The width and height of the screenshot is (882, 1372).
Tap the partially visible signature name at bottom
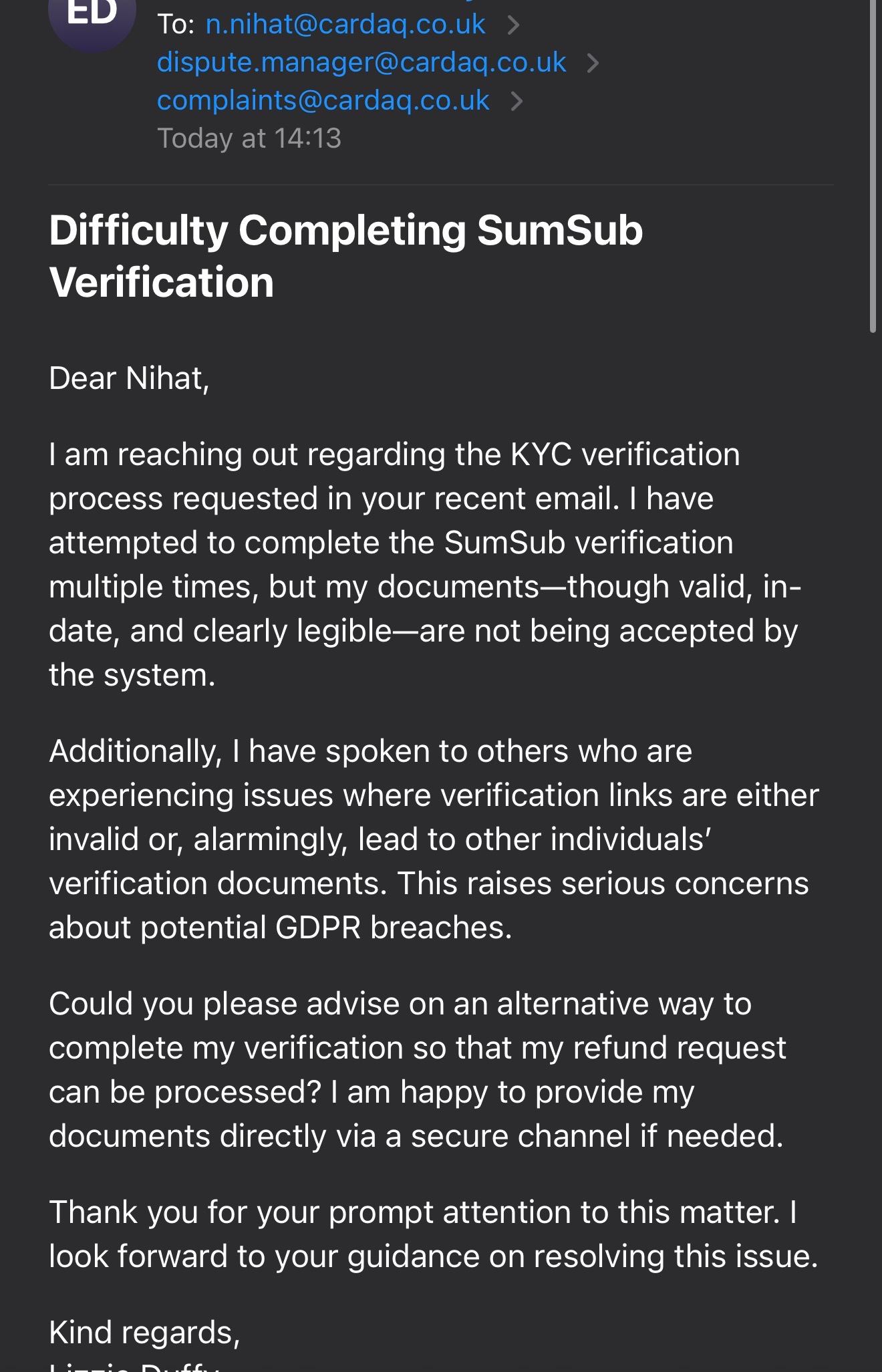pos(134,1365)
